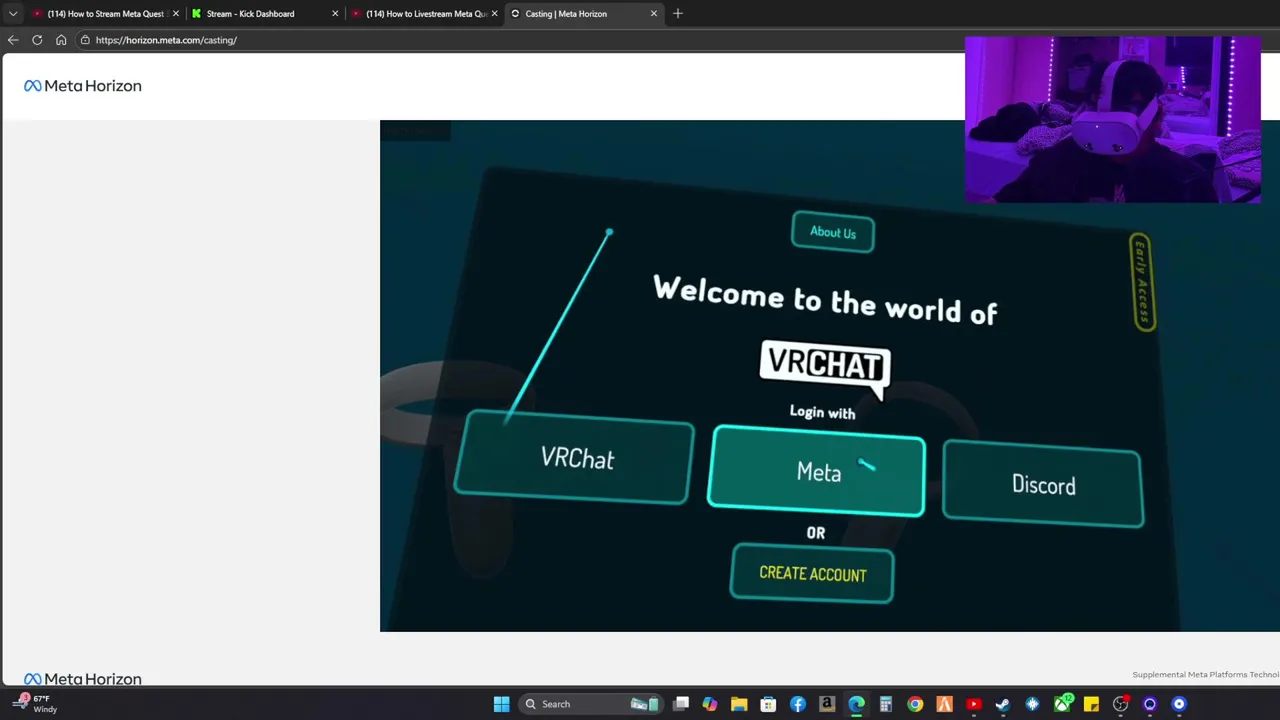The height and width of the screenshot is (720, 1280).
Task: Open Sticky Notes from the taskbar
Action: click(x=1091, y=704)
